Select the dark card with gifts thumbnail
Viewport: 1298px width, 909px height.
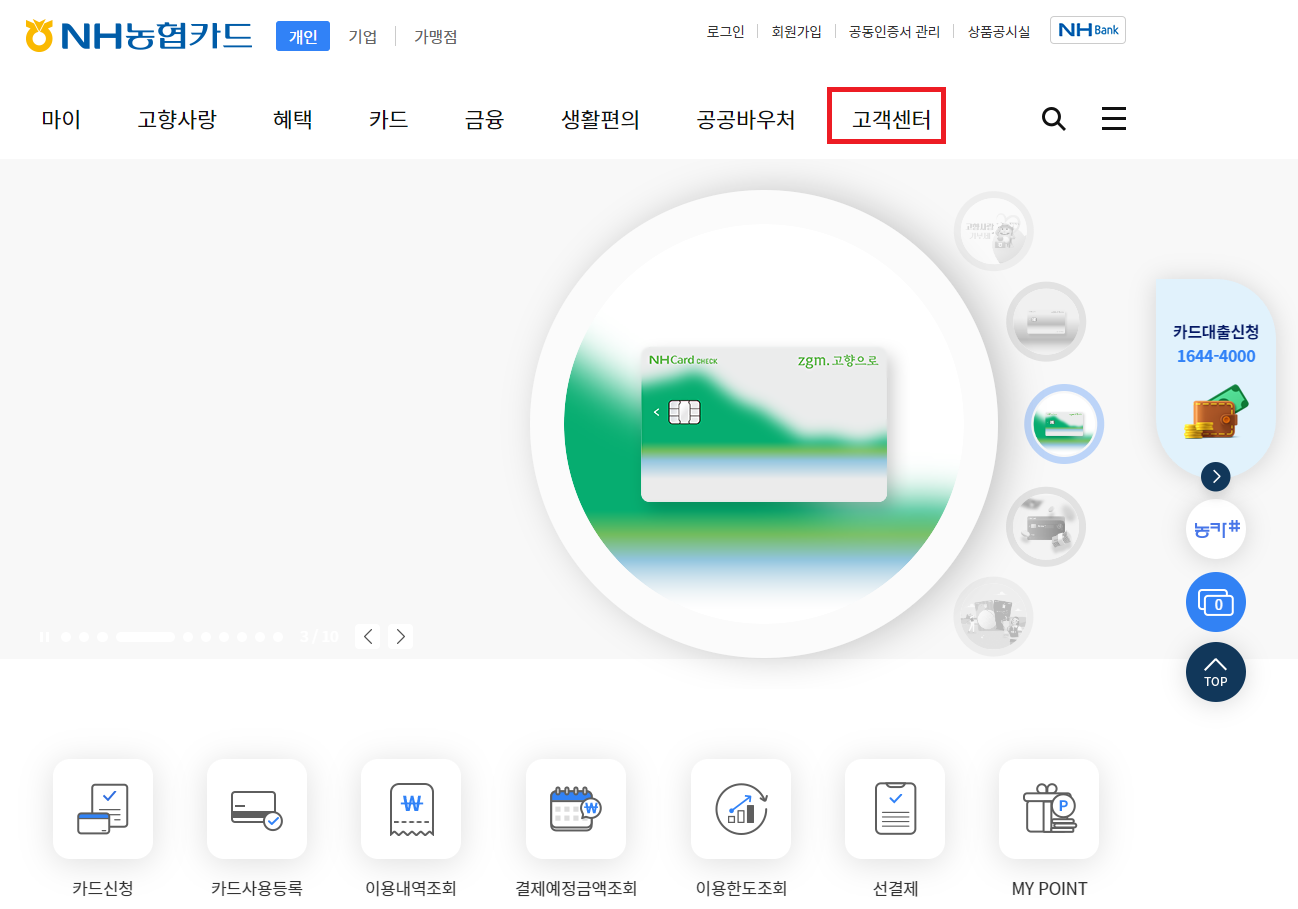click(1046, 526)
